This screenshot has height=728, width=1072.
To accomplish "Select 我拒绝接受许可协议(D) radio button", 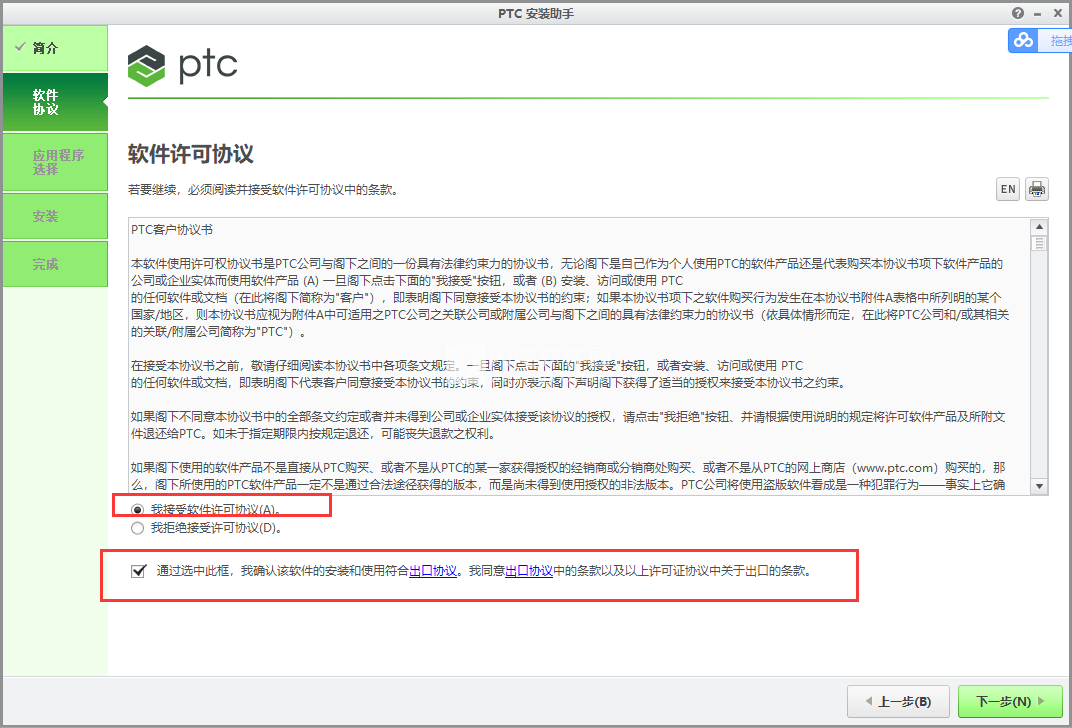I will [x=137, y=528].
